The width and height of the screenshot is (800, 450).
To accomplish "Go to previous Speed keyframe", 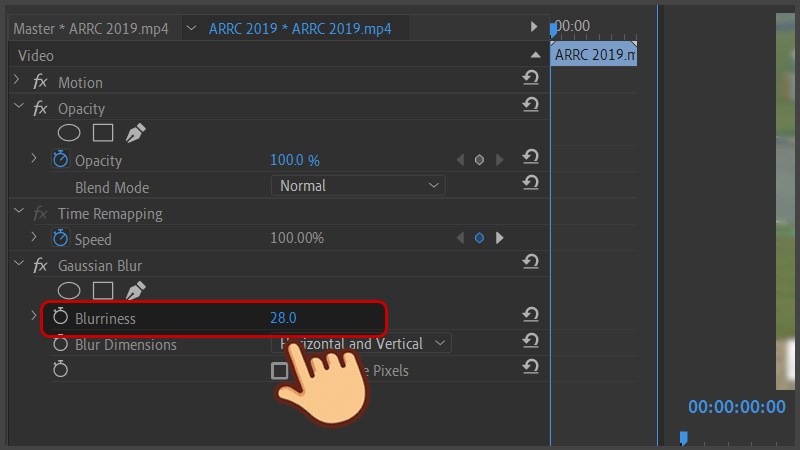I will coord(460,238).
